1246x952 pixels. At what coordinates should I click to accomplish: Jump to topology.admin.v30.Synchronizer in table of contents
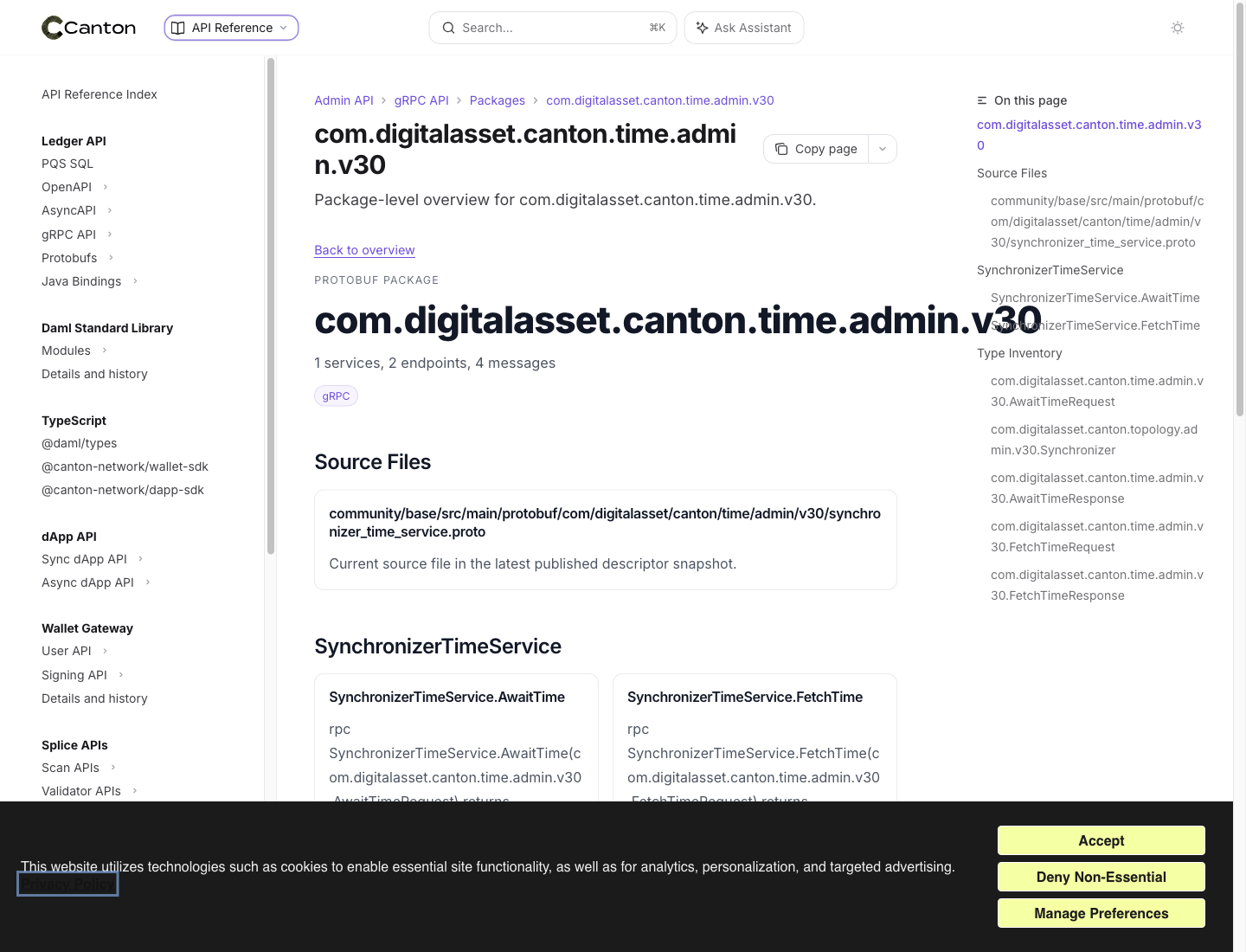tap(1095, 440)
